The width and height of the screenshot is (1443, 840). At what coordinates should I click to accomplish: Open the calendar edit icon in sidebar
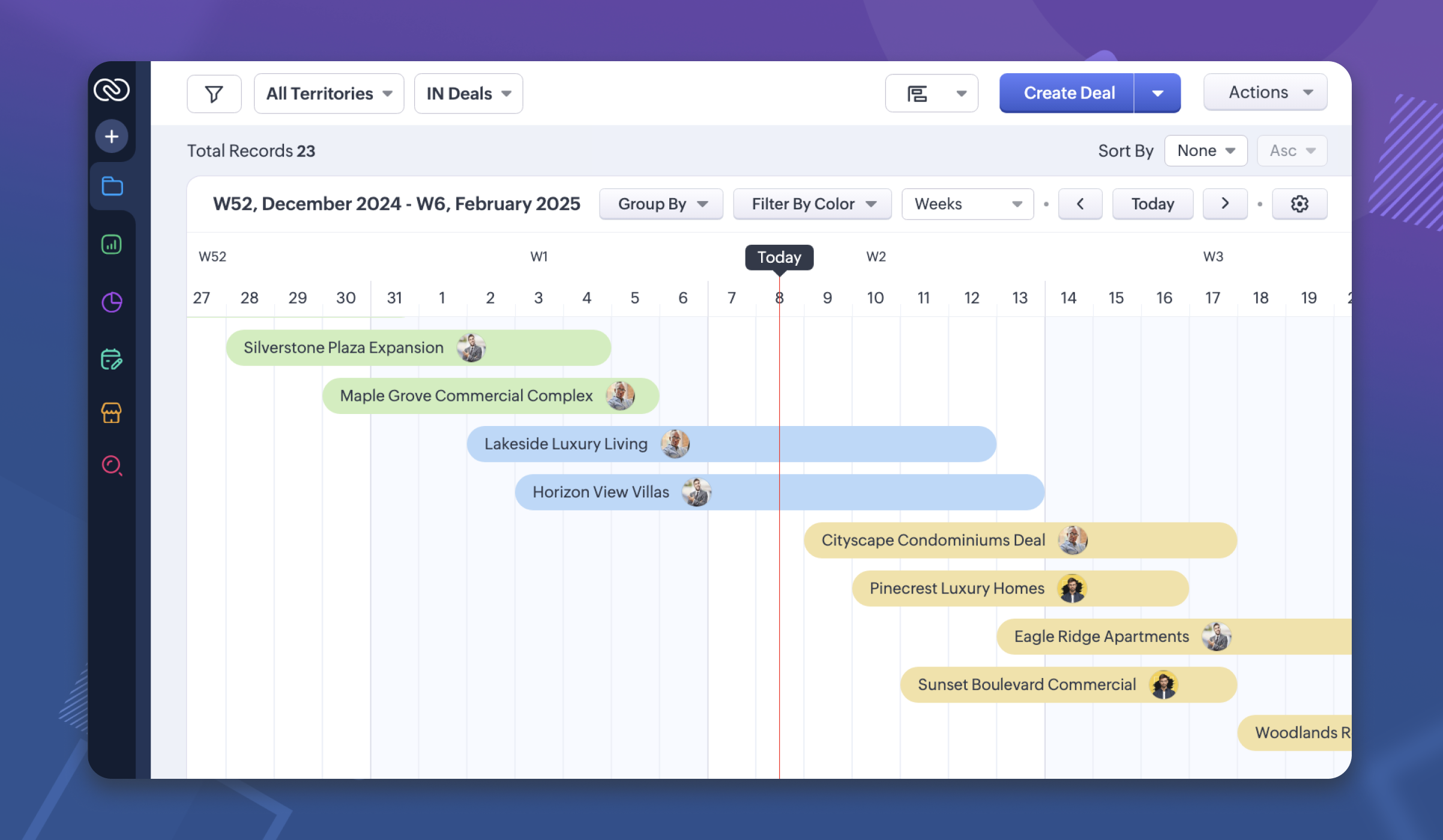112,359
